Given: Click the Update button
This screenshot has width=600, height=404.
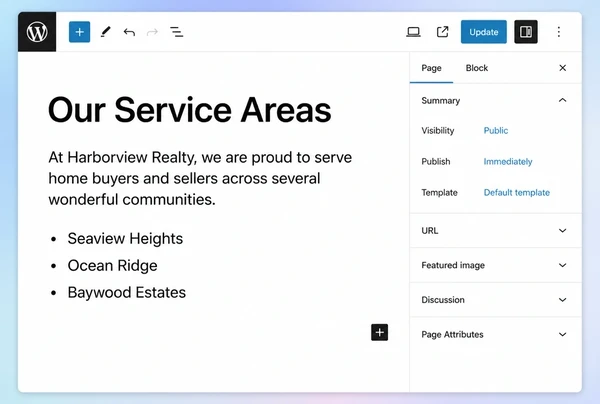Looking at the screenshot, I should 484,32.
